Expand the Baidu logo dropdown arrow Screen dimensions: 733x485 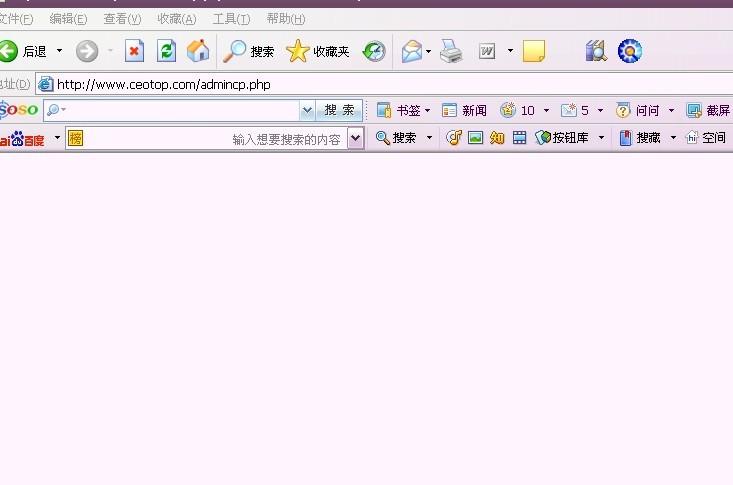point(57,138)
